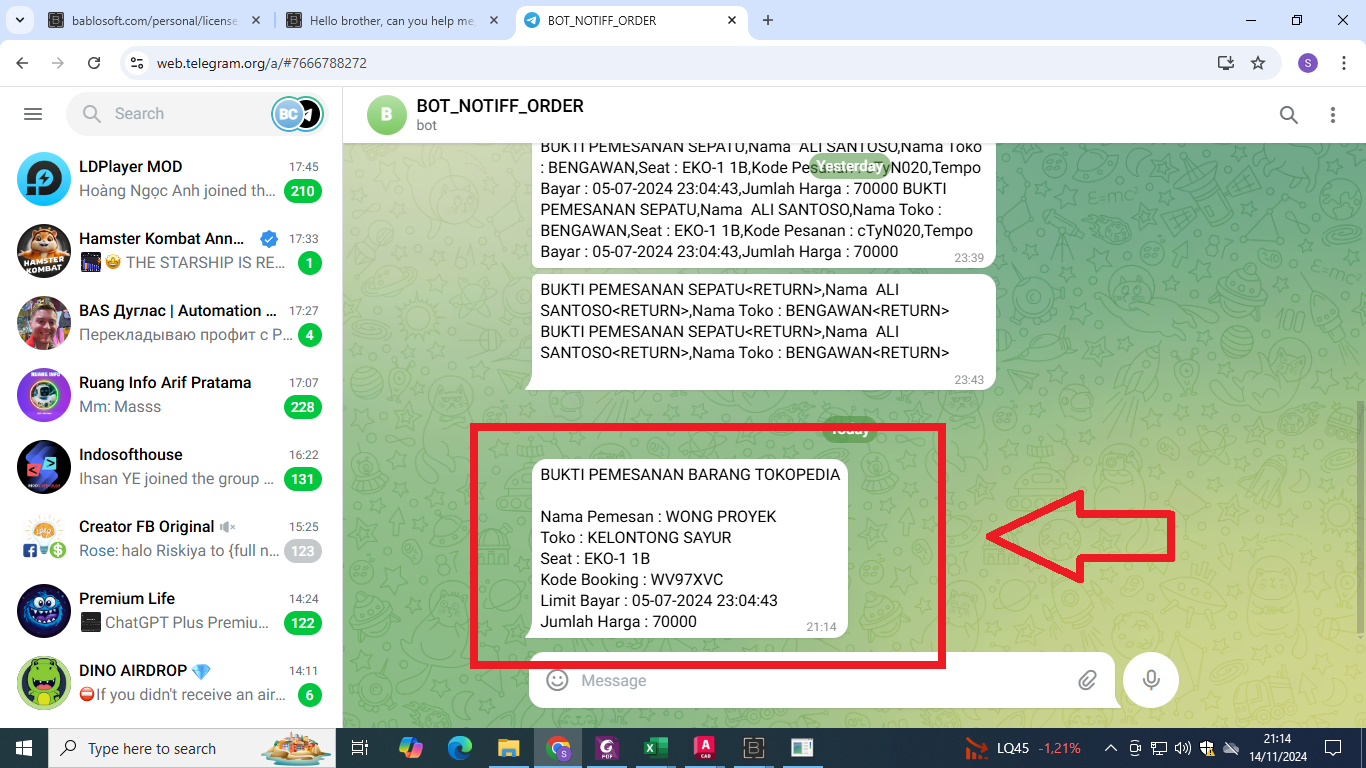Open the Telegram hamburger menu
Image resolution: width=1366 pixels, height=768 pixels.
(x=32, y=113)
